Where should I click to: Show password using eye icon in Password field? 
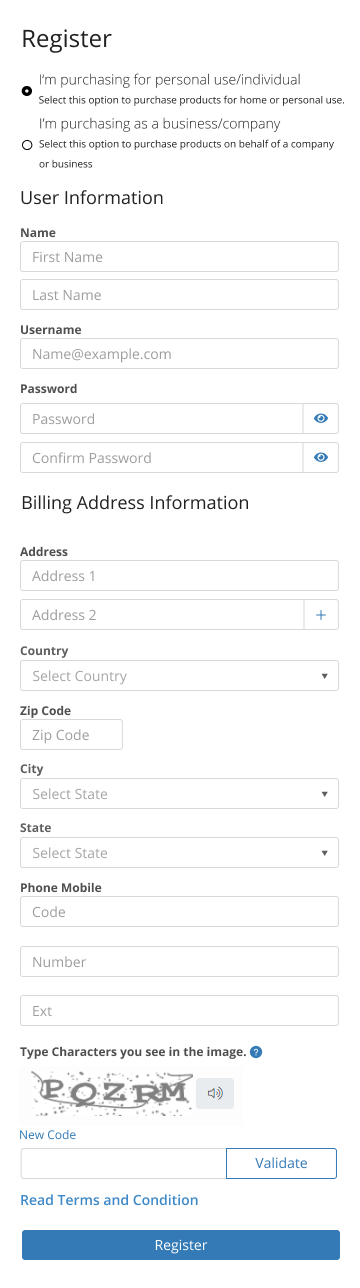[x=321, y=419]
